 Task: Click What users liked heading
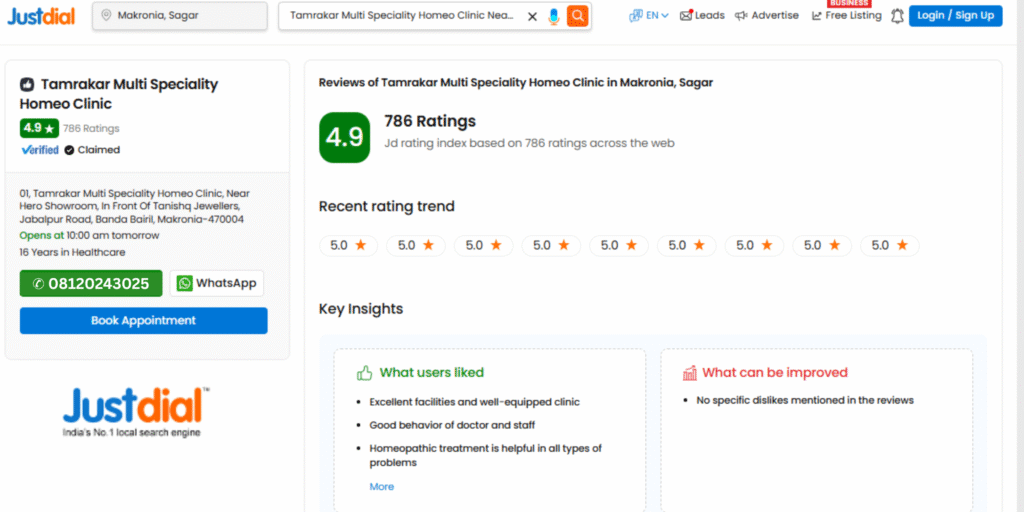(x=432, y=373)
